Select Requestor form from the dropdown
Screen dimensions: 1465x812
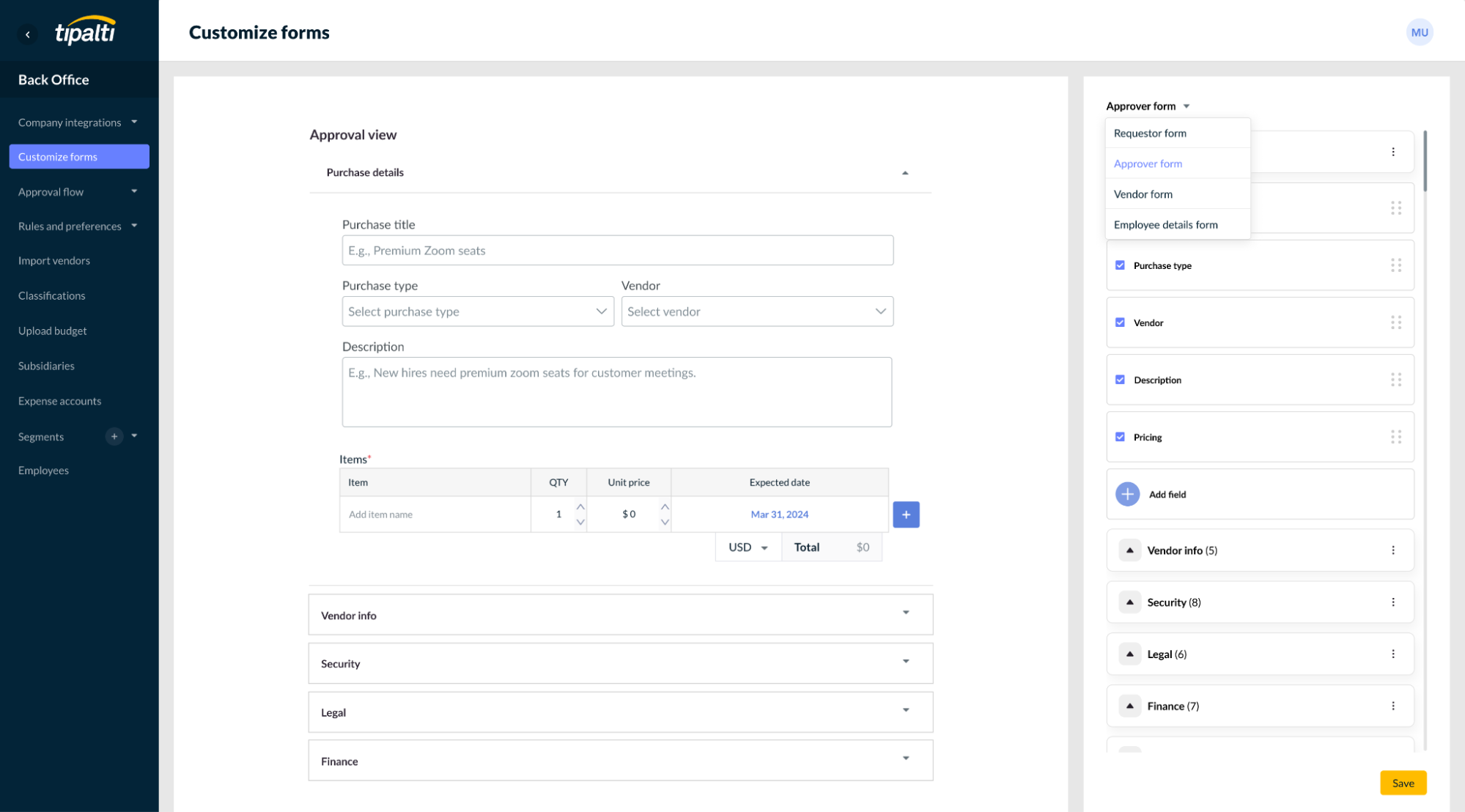point(1177,133)
